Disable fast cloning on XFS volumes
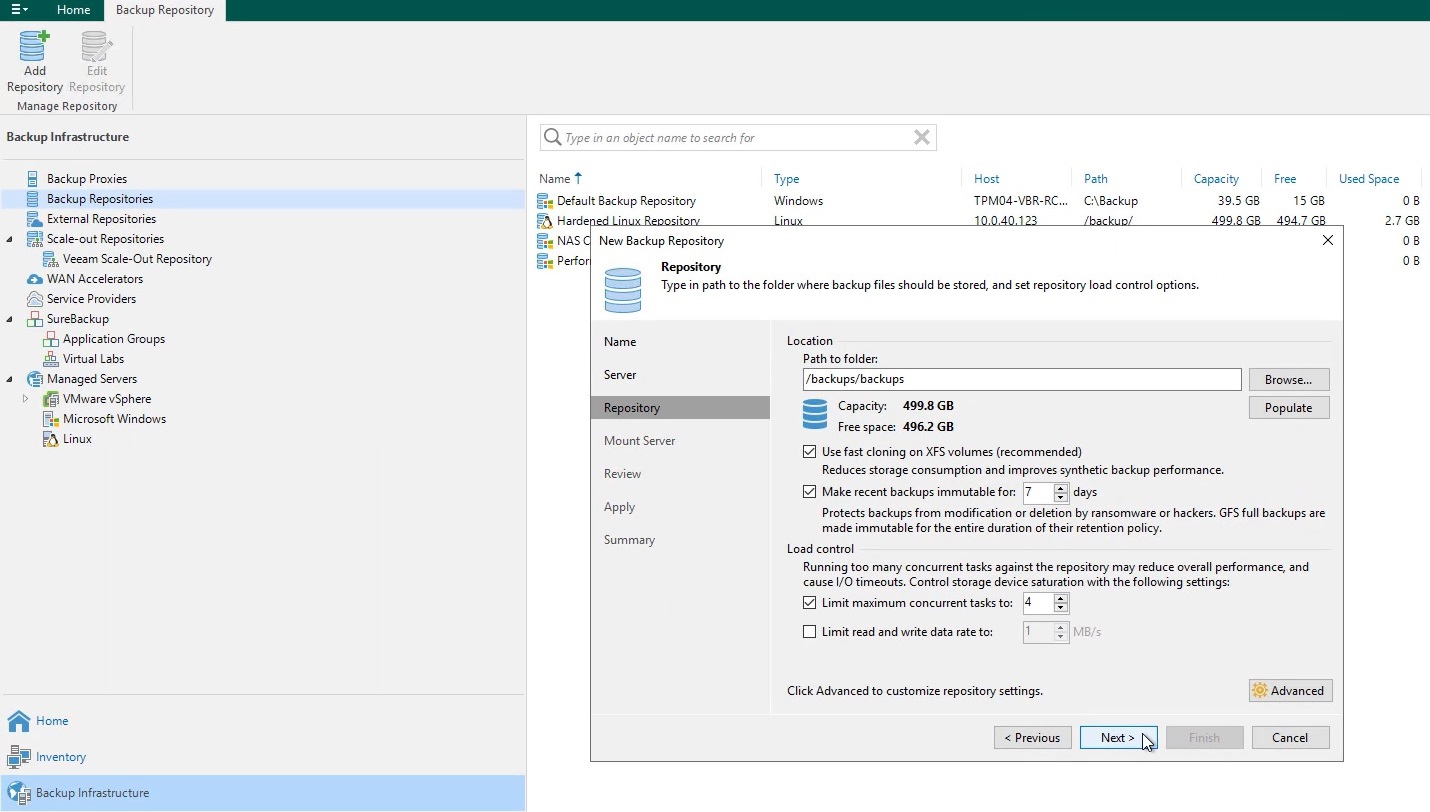This screenshot has height=812, width=1430. (x=810, y=452)
